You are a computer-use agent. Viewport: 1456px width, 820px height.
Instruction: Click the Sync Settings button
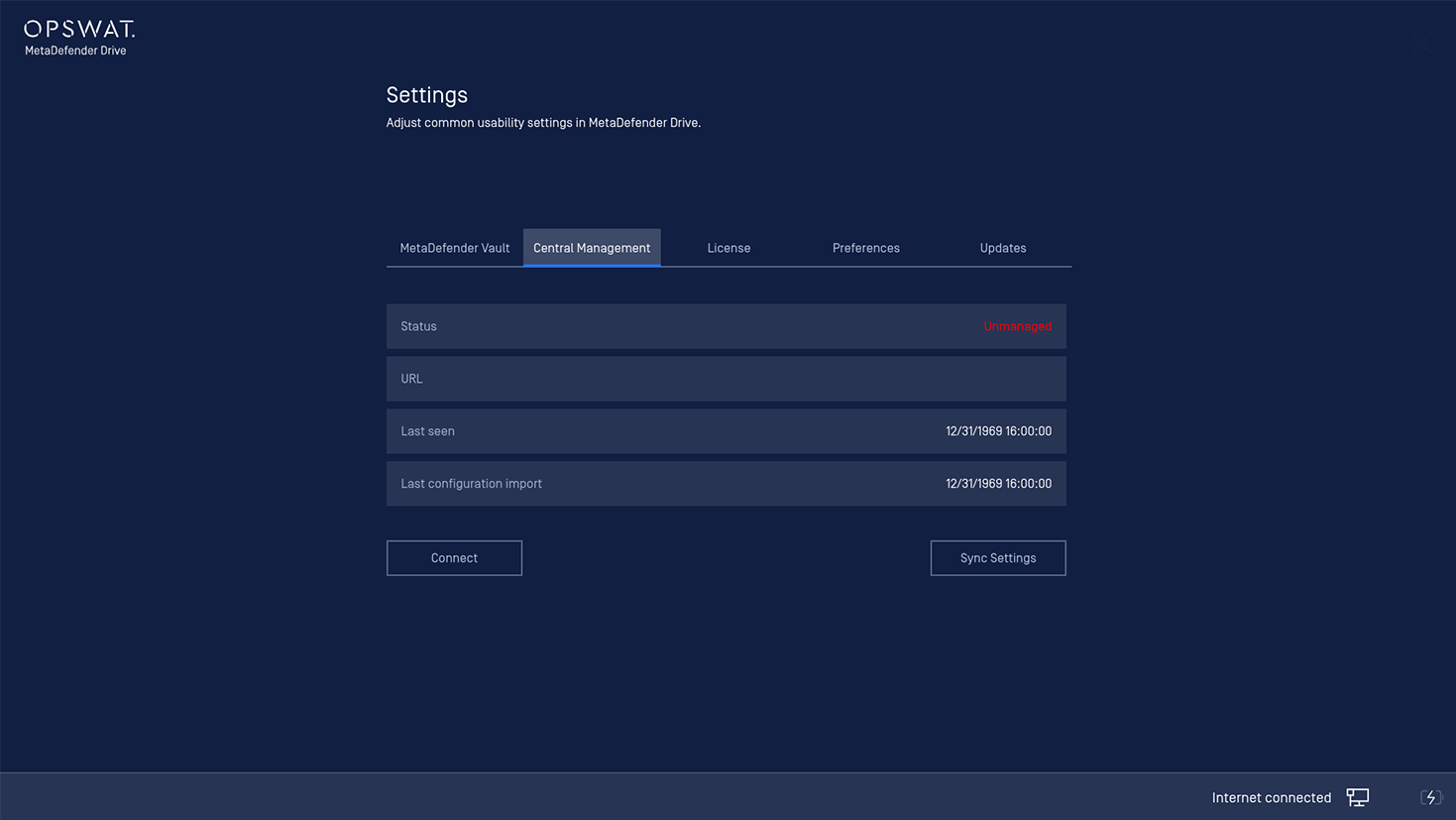click(x=998, y=558)
